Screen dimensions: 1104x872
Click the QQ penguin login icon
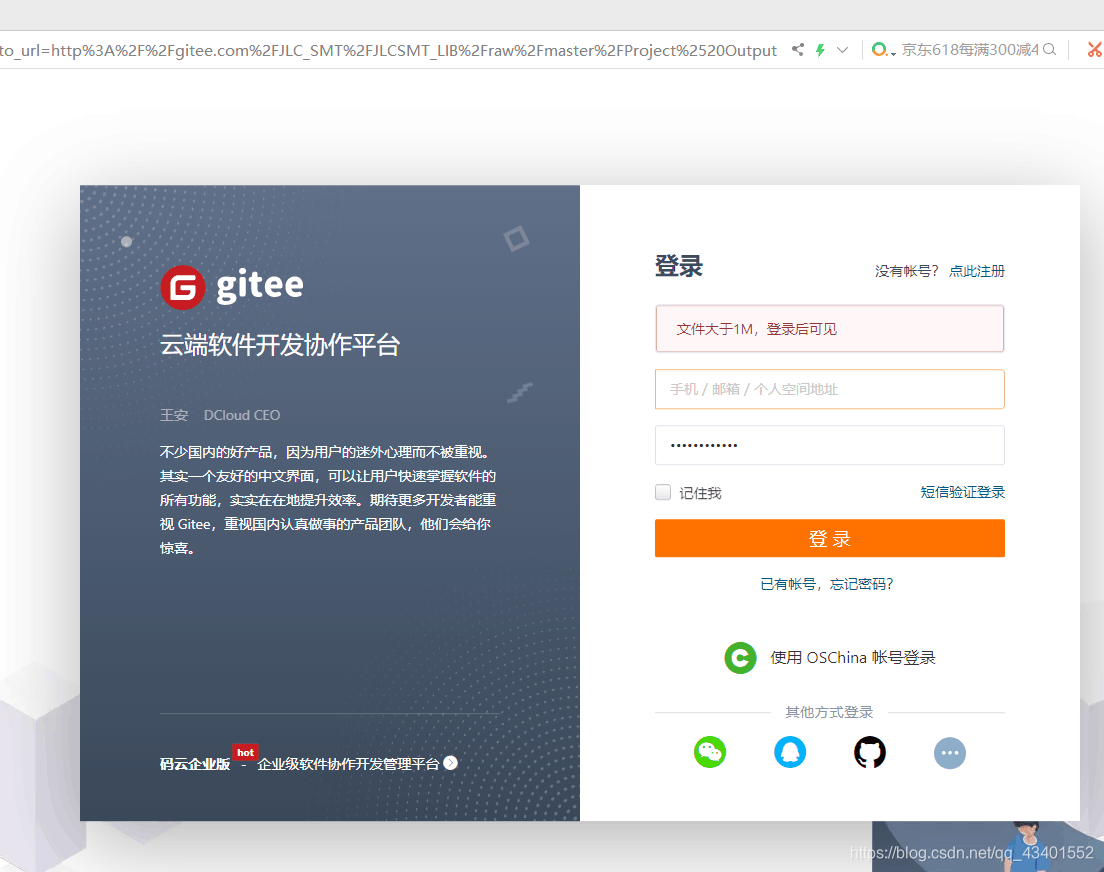click(790, 752)
